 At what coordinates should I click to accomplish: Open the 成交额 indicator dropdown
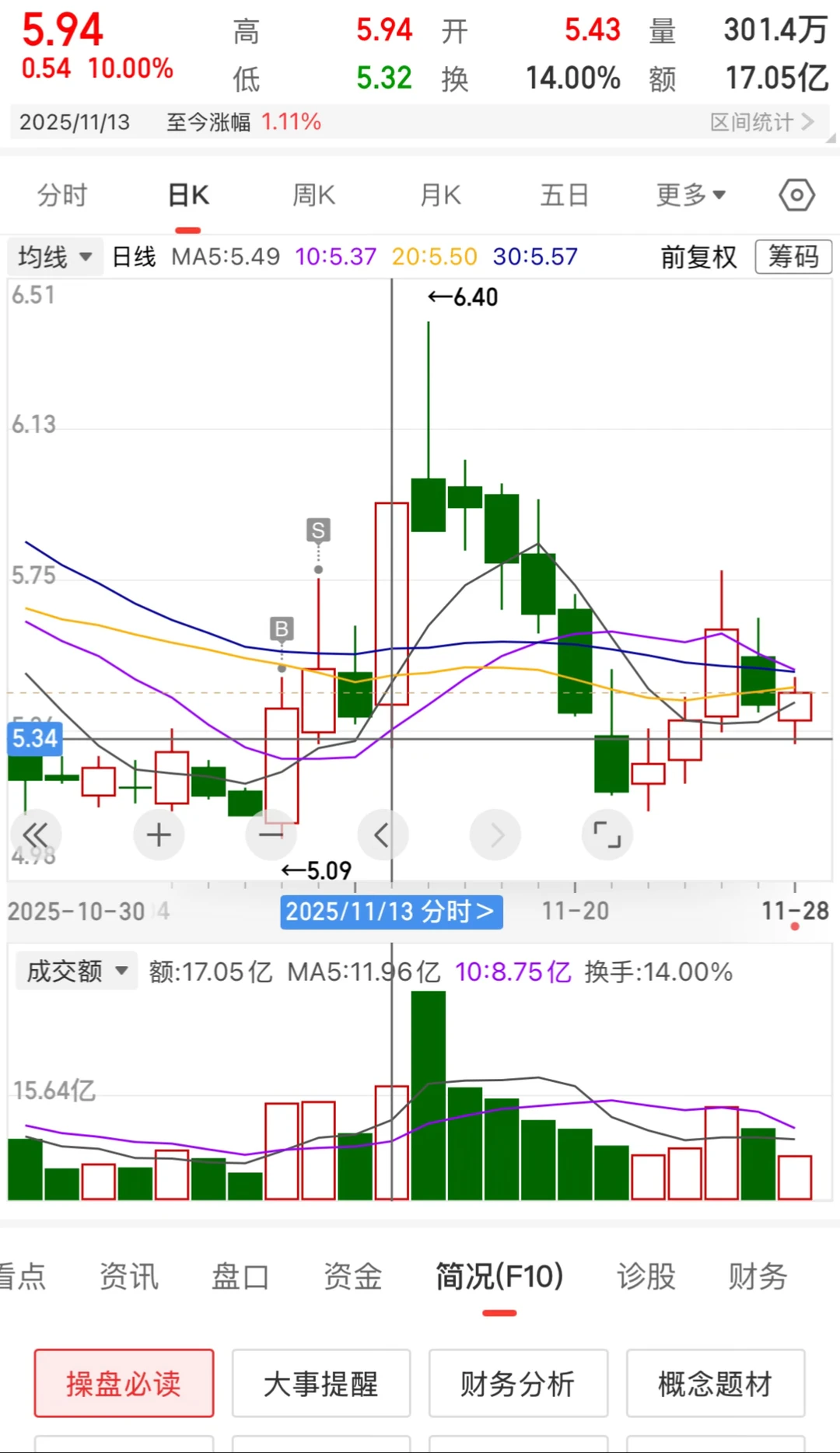tap(76, 971)
